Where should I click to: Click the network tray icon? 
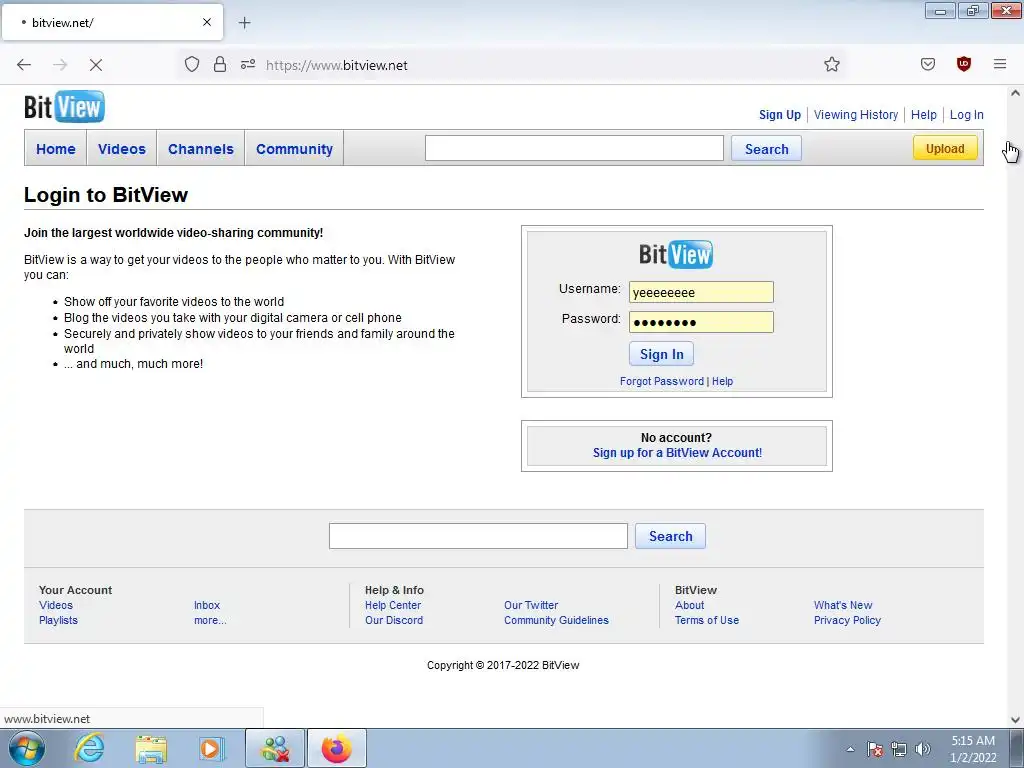pyautogui.click(x=899, y=749)
